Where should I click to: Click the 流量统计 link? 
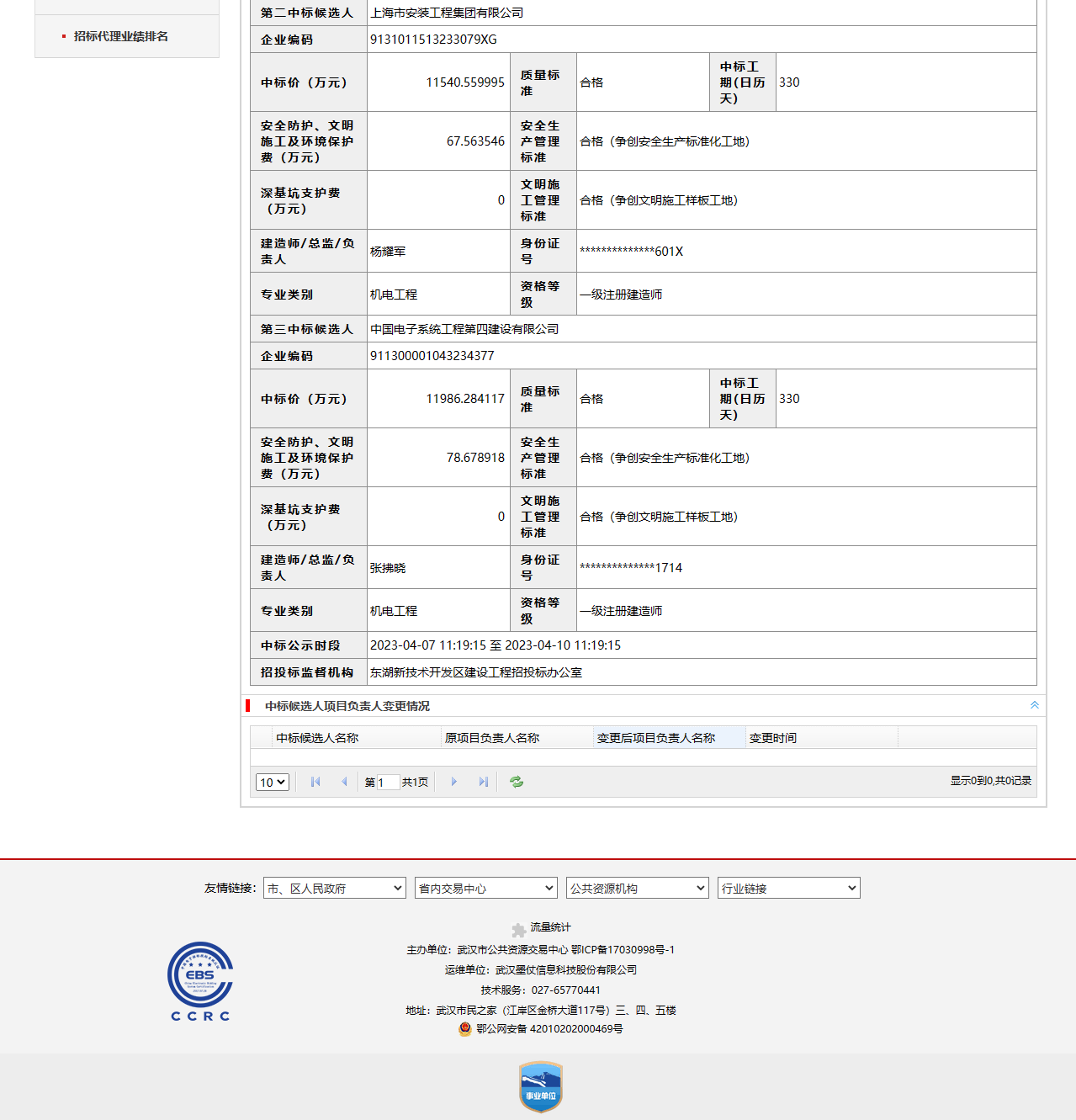pos(550,927)
